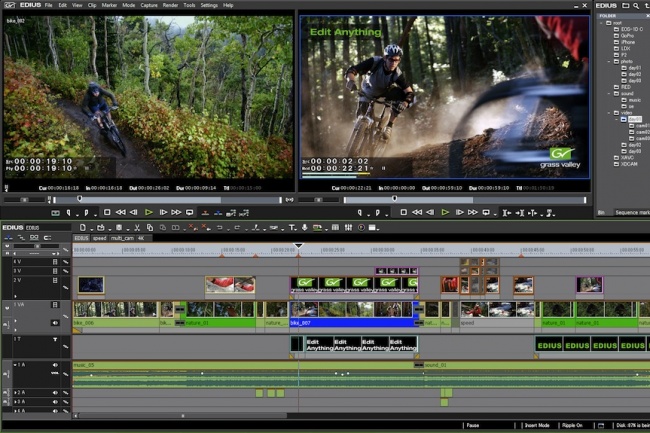Rewind the recorder monitor
Image resolution: width=650 pixels, height=433 pixels.
[x=417, y=213]
